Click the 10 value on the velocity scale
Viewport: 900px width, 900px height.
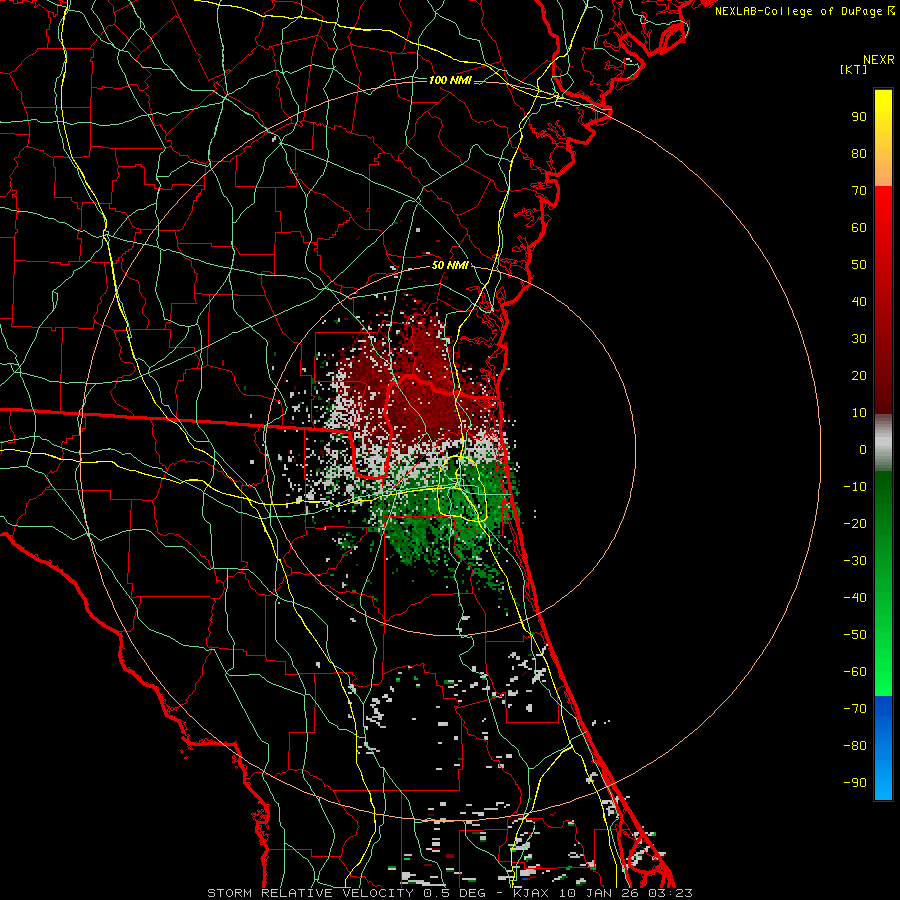[859, 413]
